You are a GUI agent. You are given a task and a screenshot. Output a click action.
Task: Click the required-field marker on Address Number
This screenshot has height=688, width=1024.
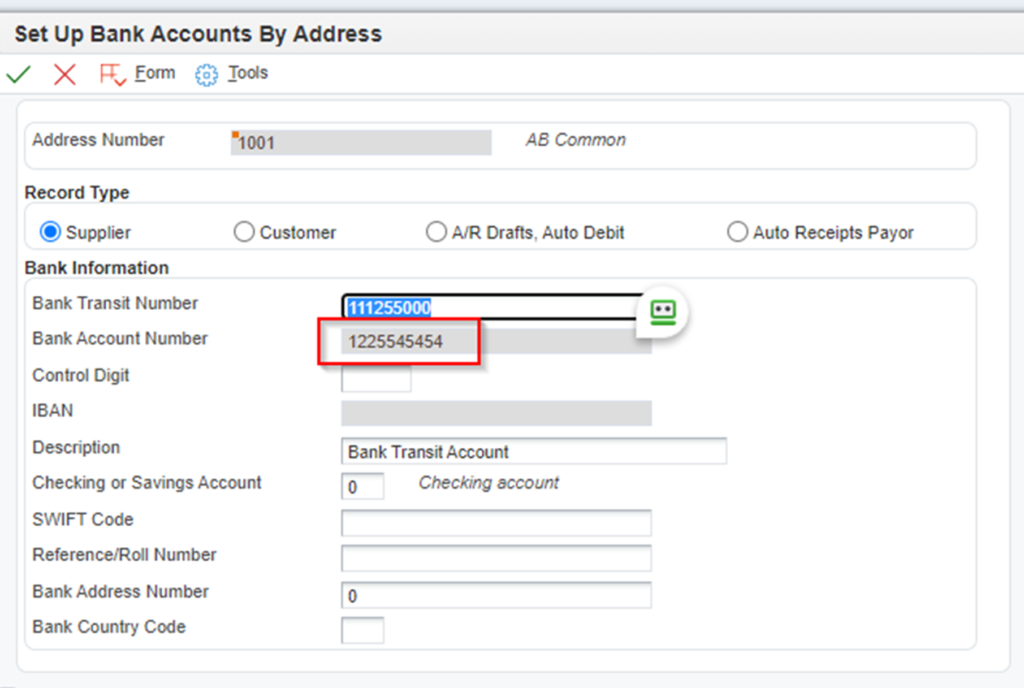(236, 133)
